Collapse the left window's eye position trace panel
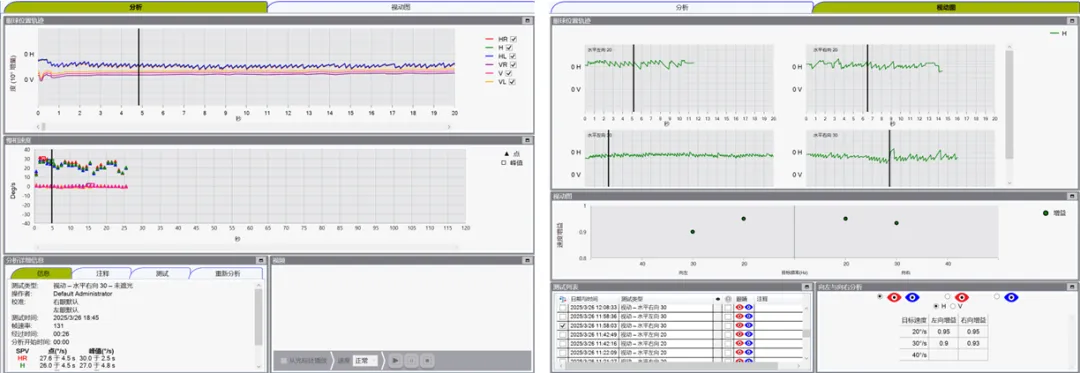 [528, 21]
